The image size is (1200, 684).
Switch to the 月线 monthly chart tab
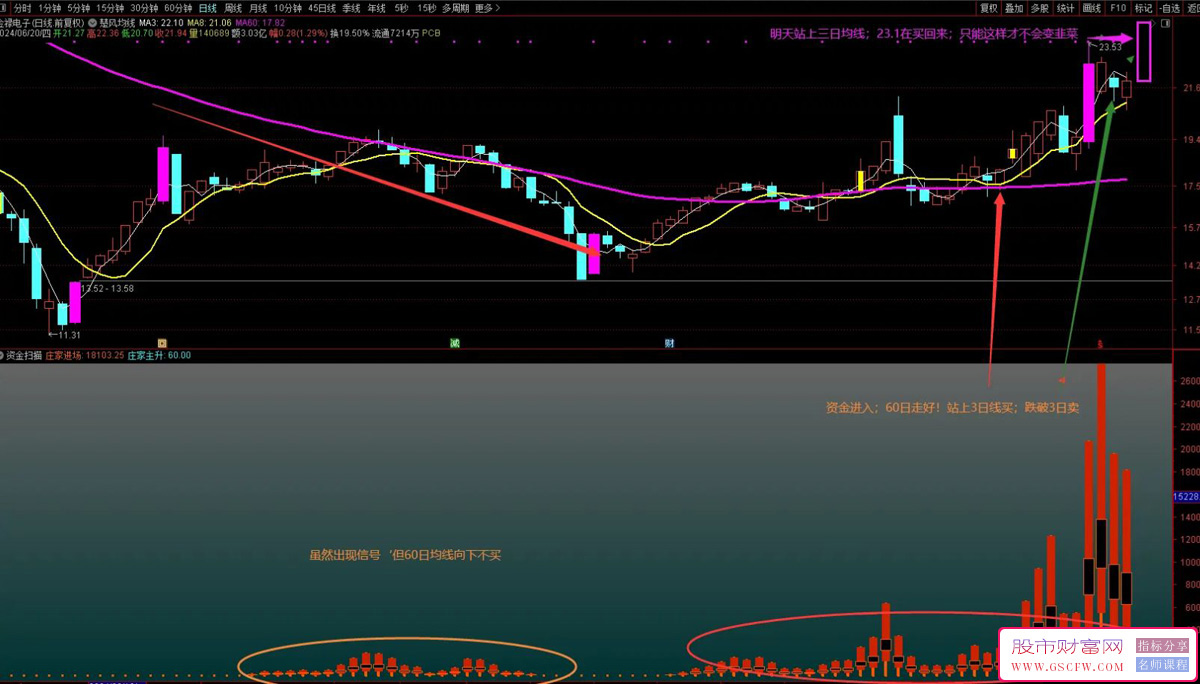[258, 8]
